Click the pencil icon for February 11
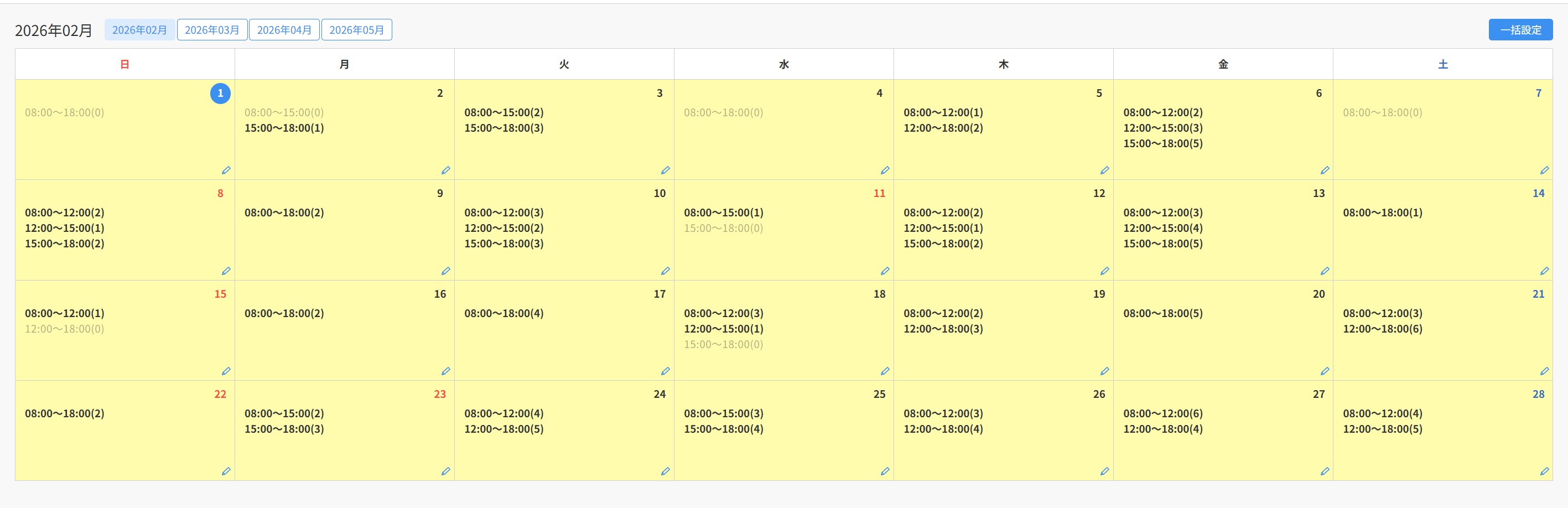 pyautogui.click(x=885, y=271)
